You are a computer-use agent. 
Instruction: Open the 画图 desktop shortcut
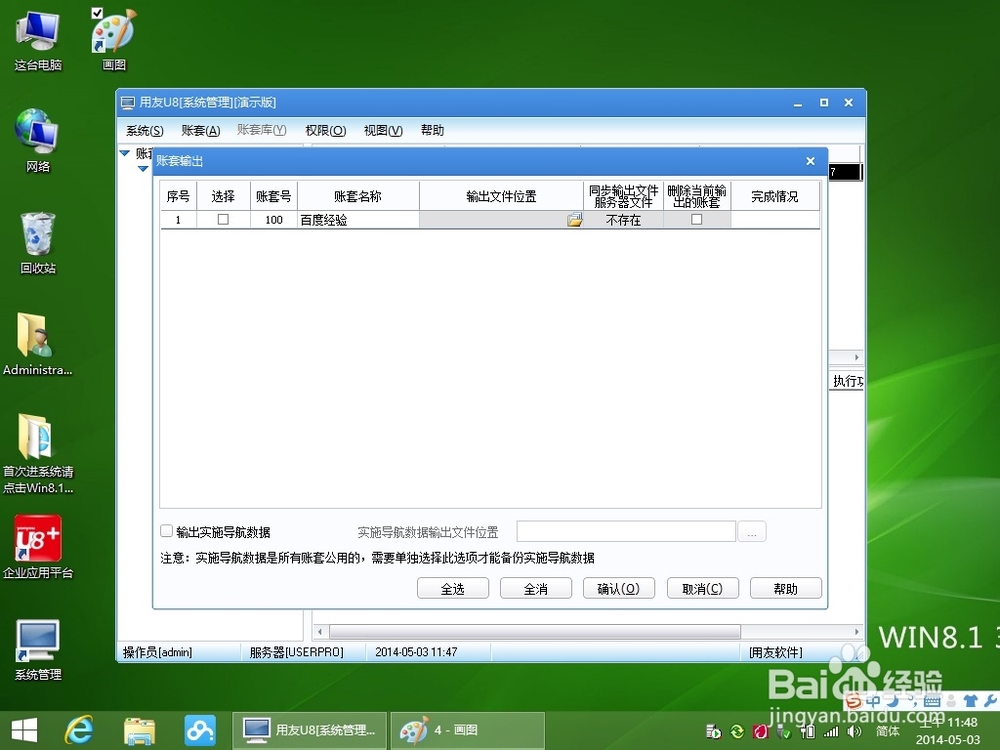pyautogui.click(x=114, y=40)
